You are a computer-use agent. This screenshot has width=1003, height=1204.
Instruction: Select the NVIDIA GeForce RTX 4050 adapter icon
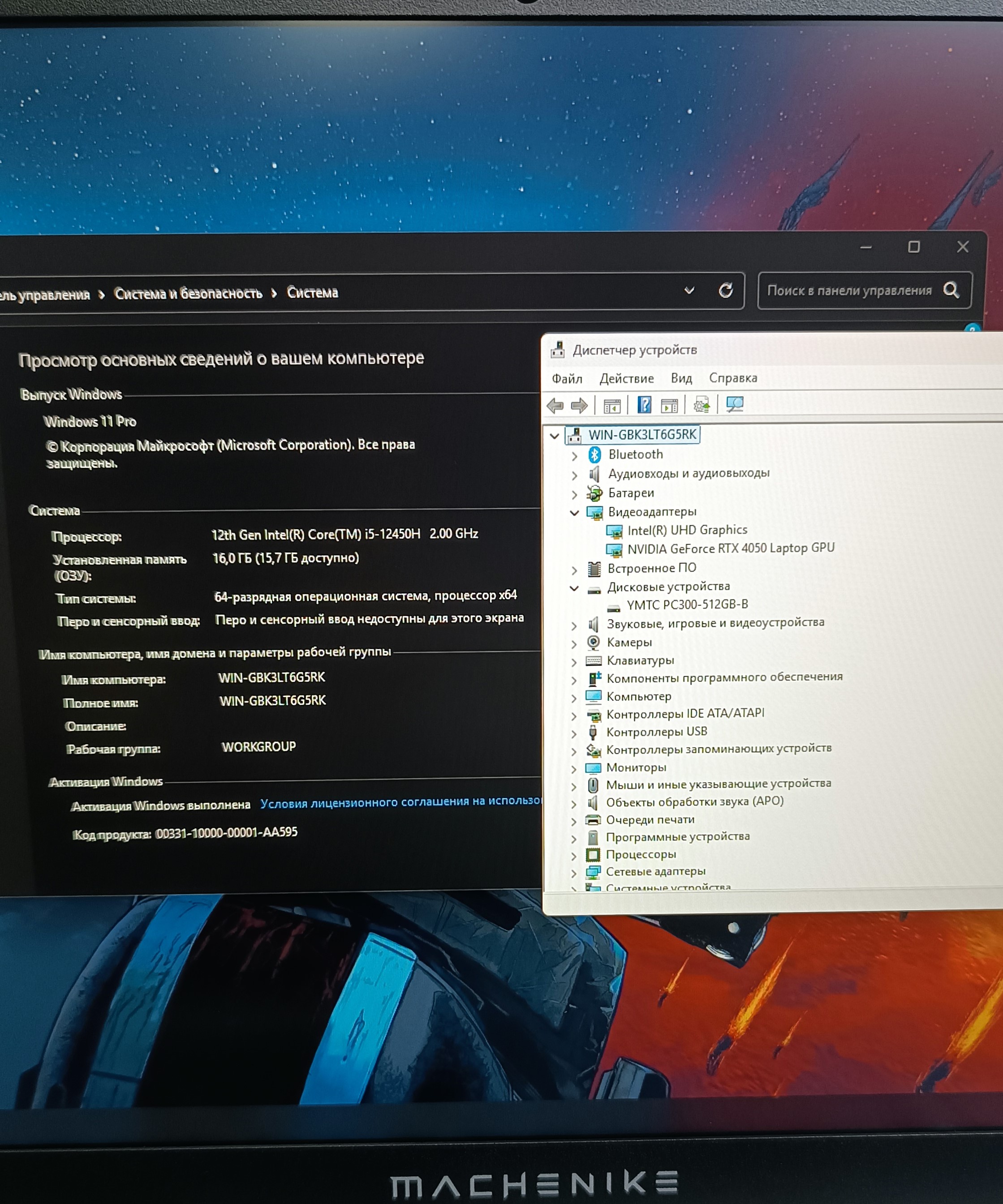point(614,550)
